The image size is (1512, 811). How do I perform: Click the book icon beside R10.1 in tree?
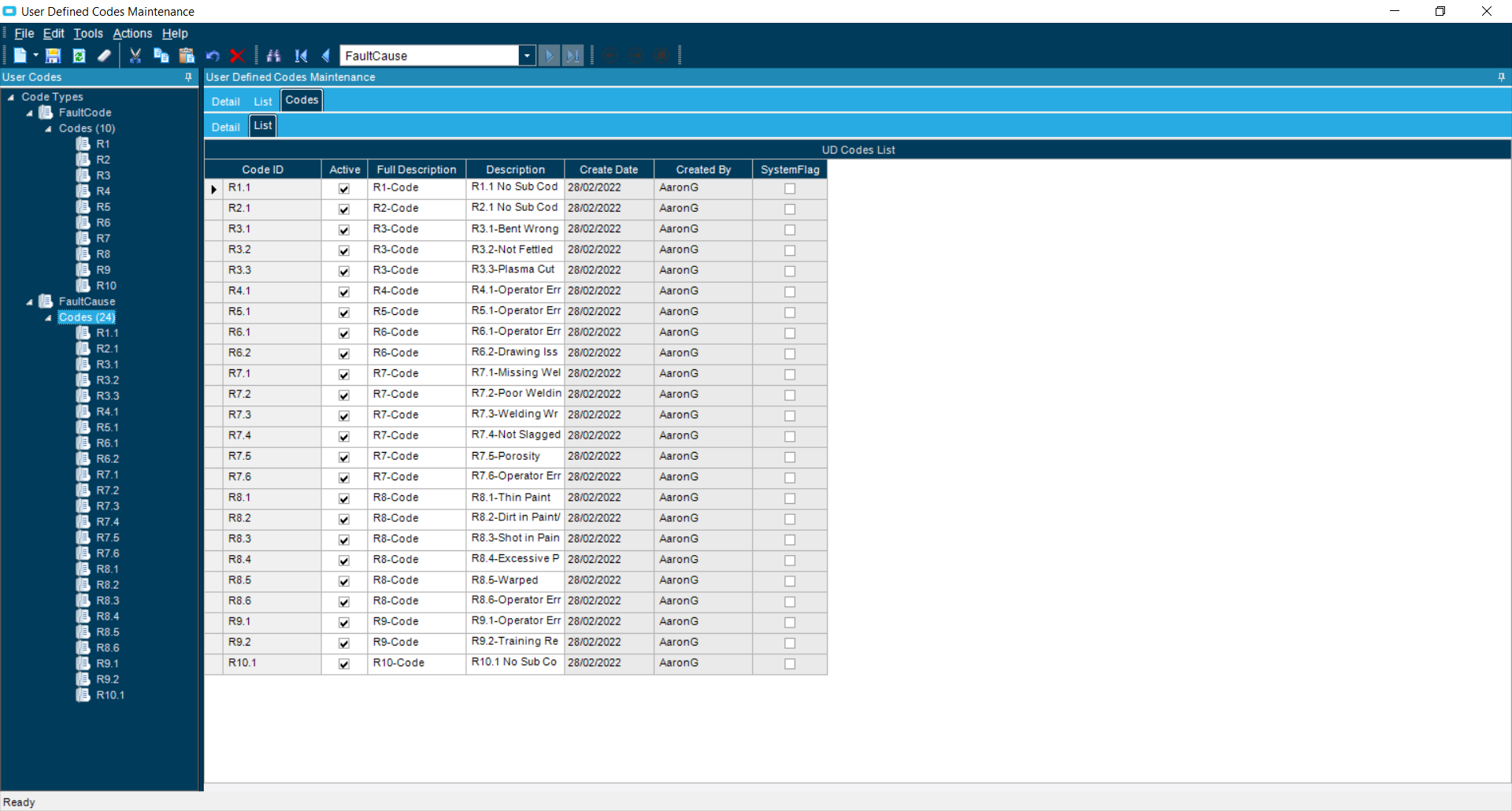pos(83,695)
